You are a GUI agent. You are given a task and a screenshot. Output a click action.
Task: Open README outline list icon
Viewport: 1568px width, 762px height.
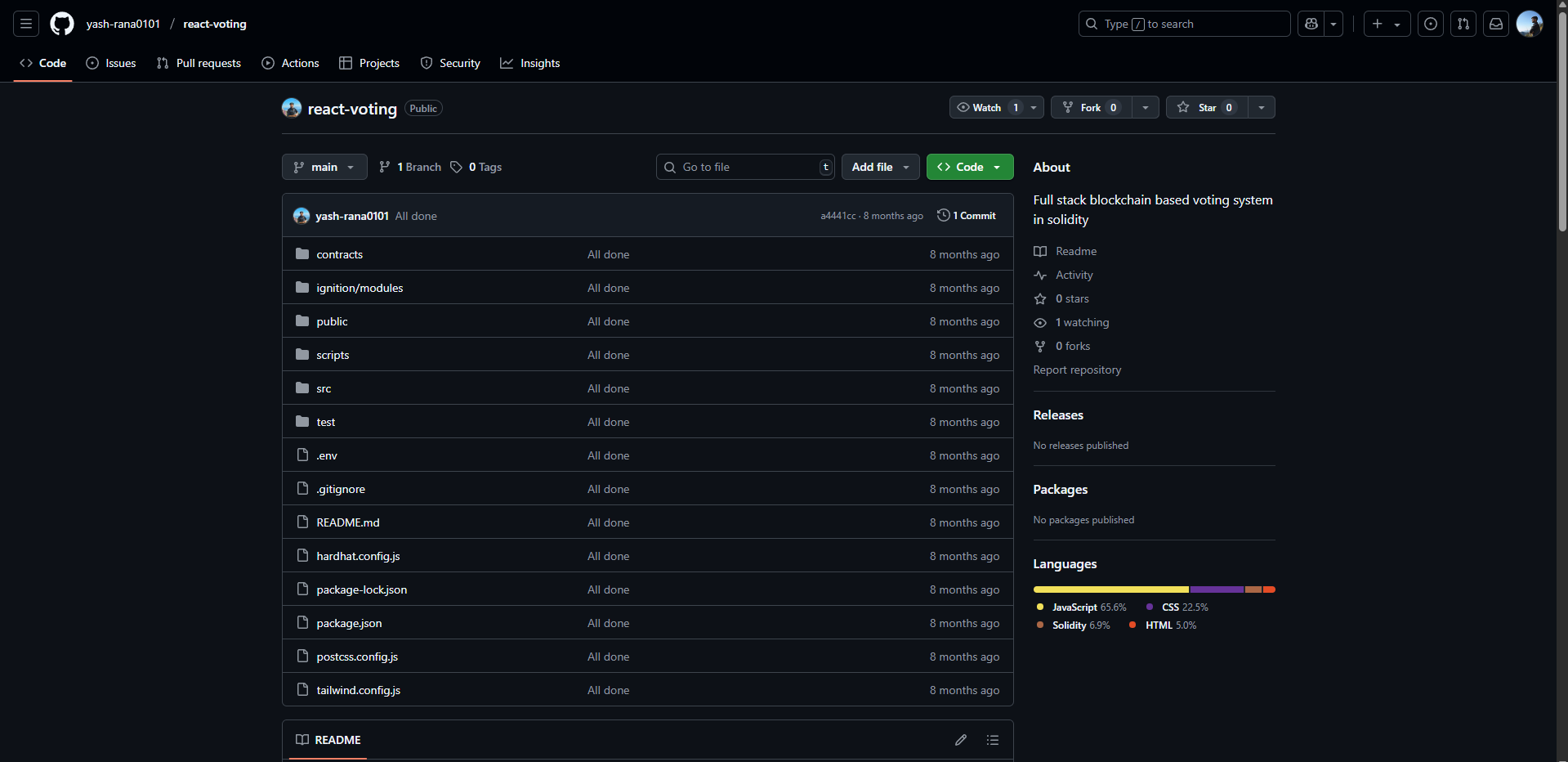(x=993, y=740)
